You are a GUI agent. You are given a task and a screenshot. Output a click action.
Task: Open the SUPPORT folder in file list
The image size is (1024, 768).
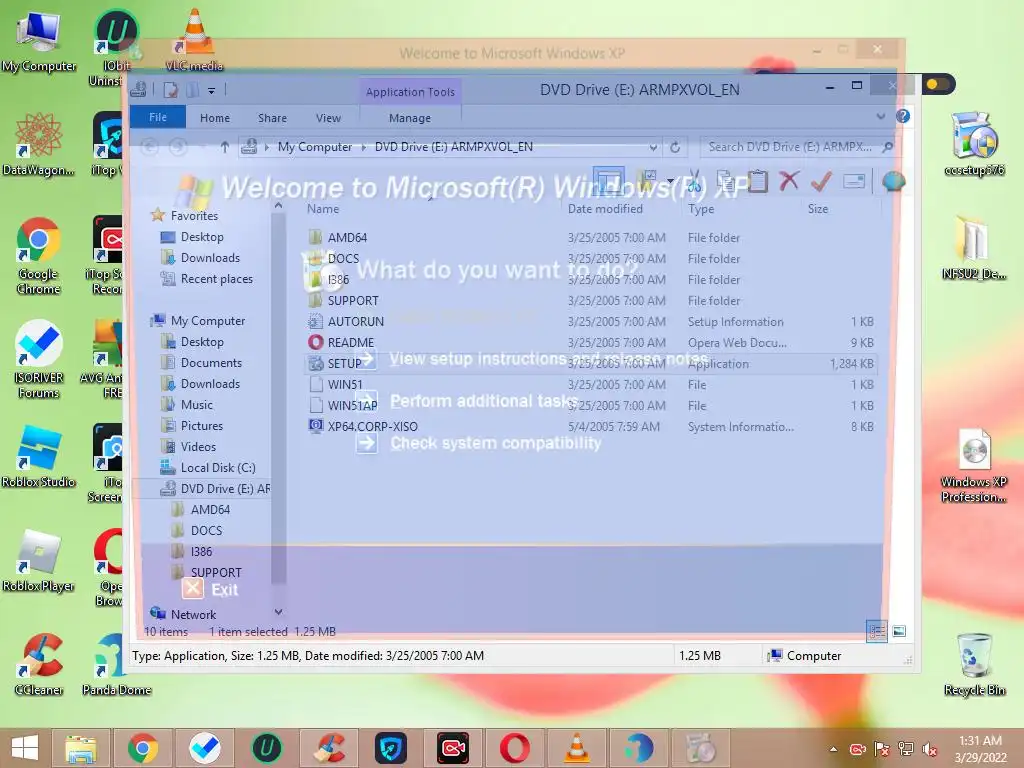(x=353, y=301)
